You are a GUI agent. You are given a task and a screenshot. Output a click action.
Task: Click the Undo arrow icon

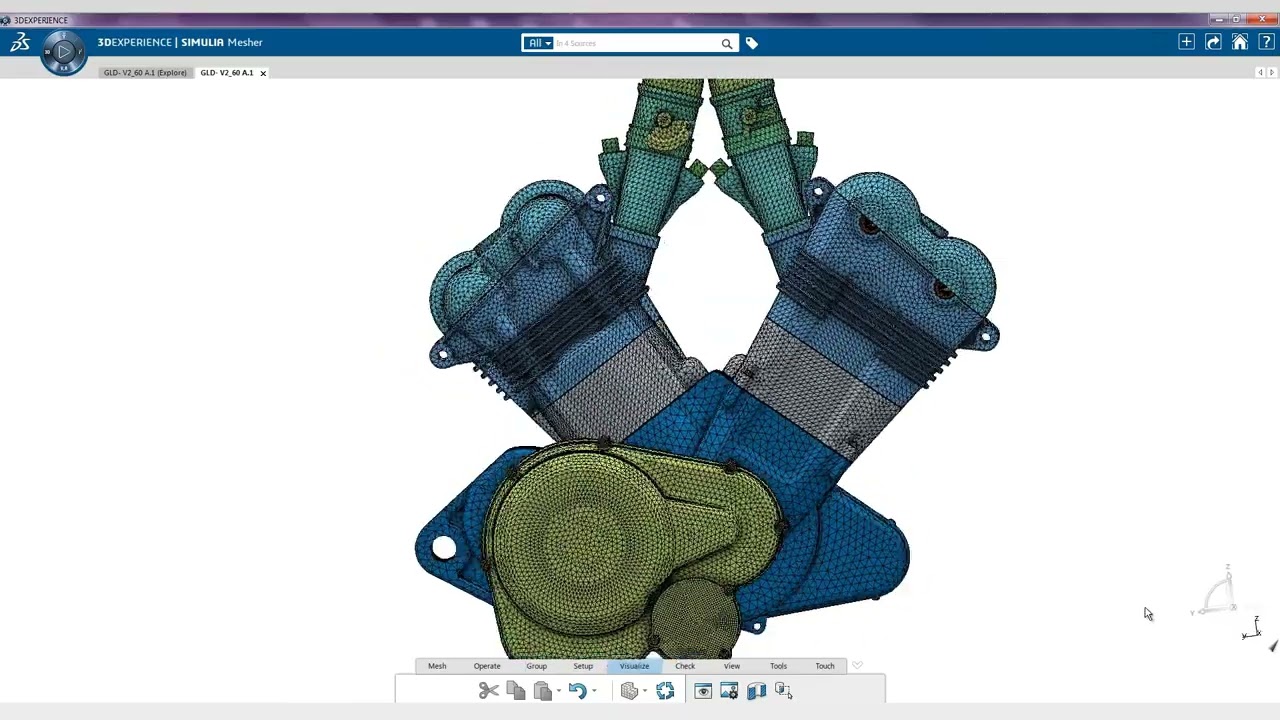[x=577, y=691]
